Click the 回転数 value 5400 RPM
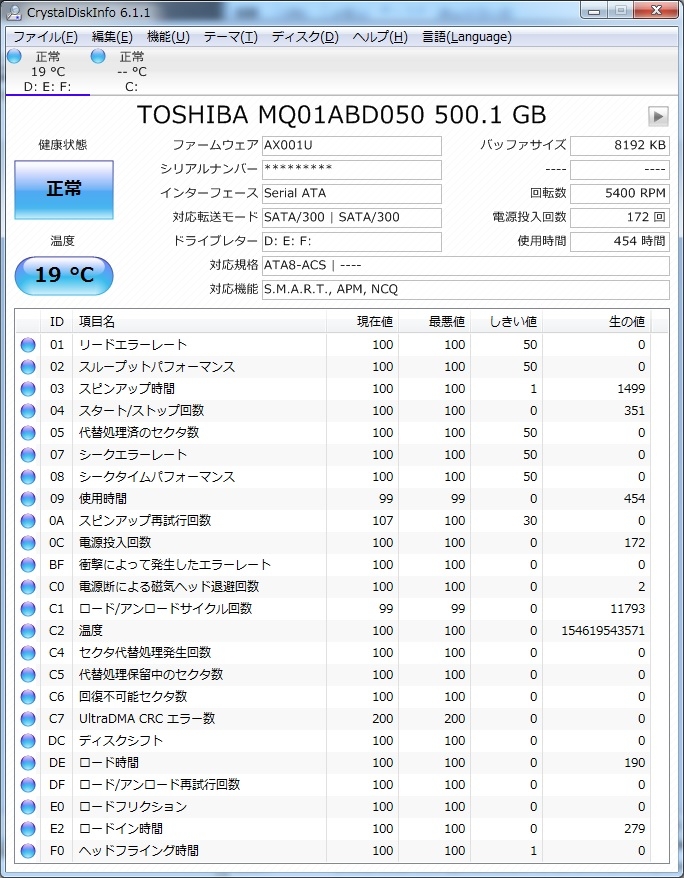The height and width of the screenshot is (878, 684). click(620, 194)
